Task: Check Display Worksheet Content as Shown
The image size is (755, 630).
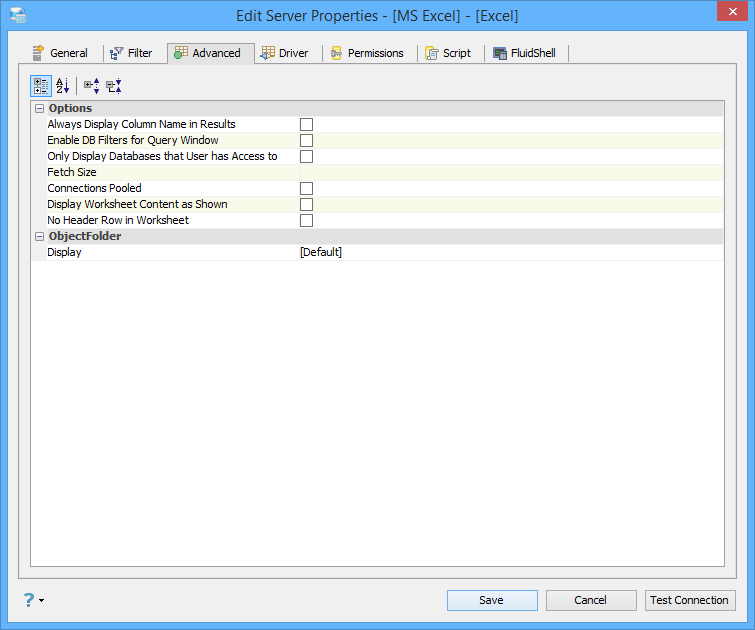Action: pyautogui.click(x=306, y=204)
